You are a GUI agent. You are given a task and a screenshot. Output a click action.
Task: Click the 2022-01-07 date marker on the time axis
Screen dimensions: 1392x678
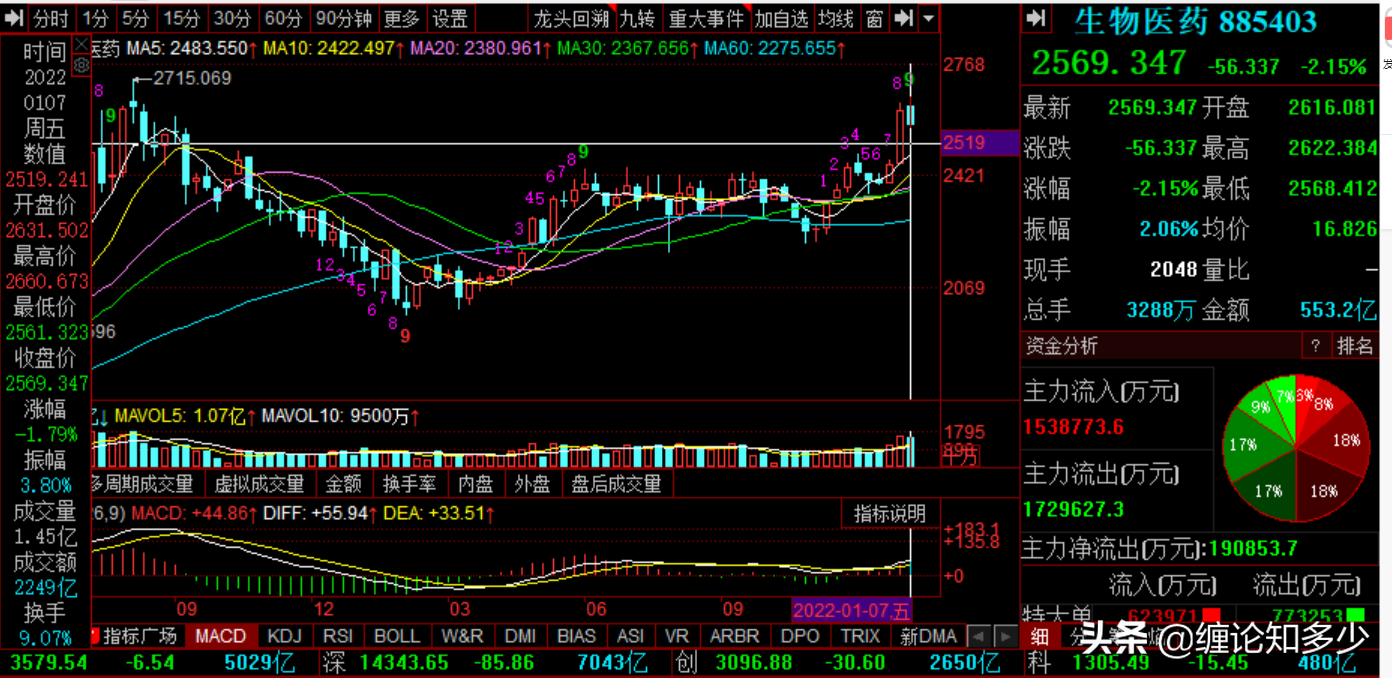point(852,609)
